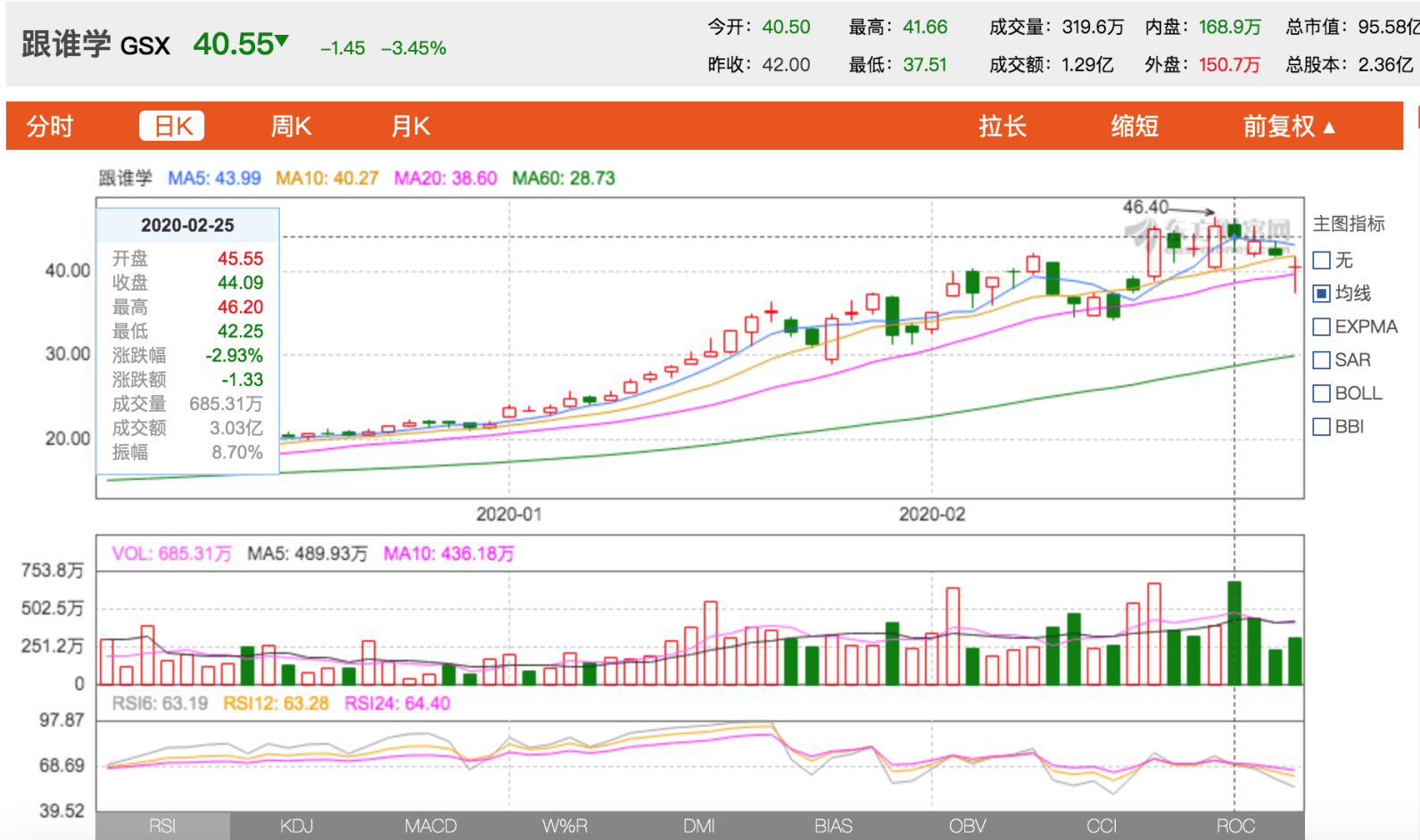Click the 2020-01 date axis label
Viewport: 1420px width, 840px height.
[x=508, y=515]
